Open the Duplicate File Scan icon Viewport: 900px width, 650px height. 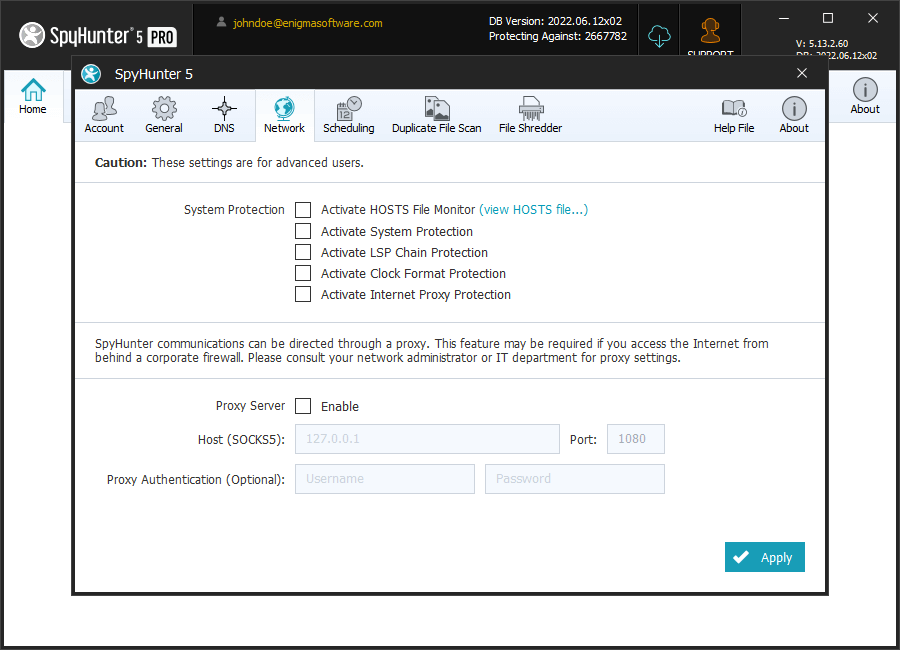click(436, 109)
